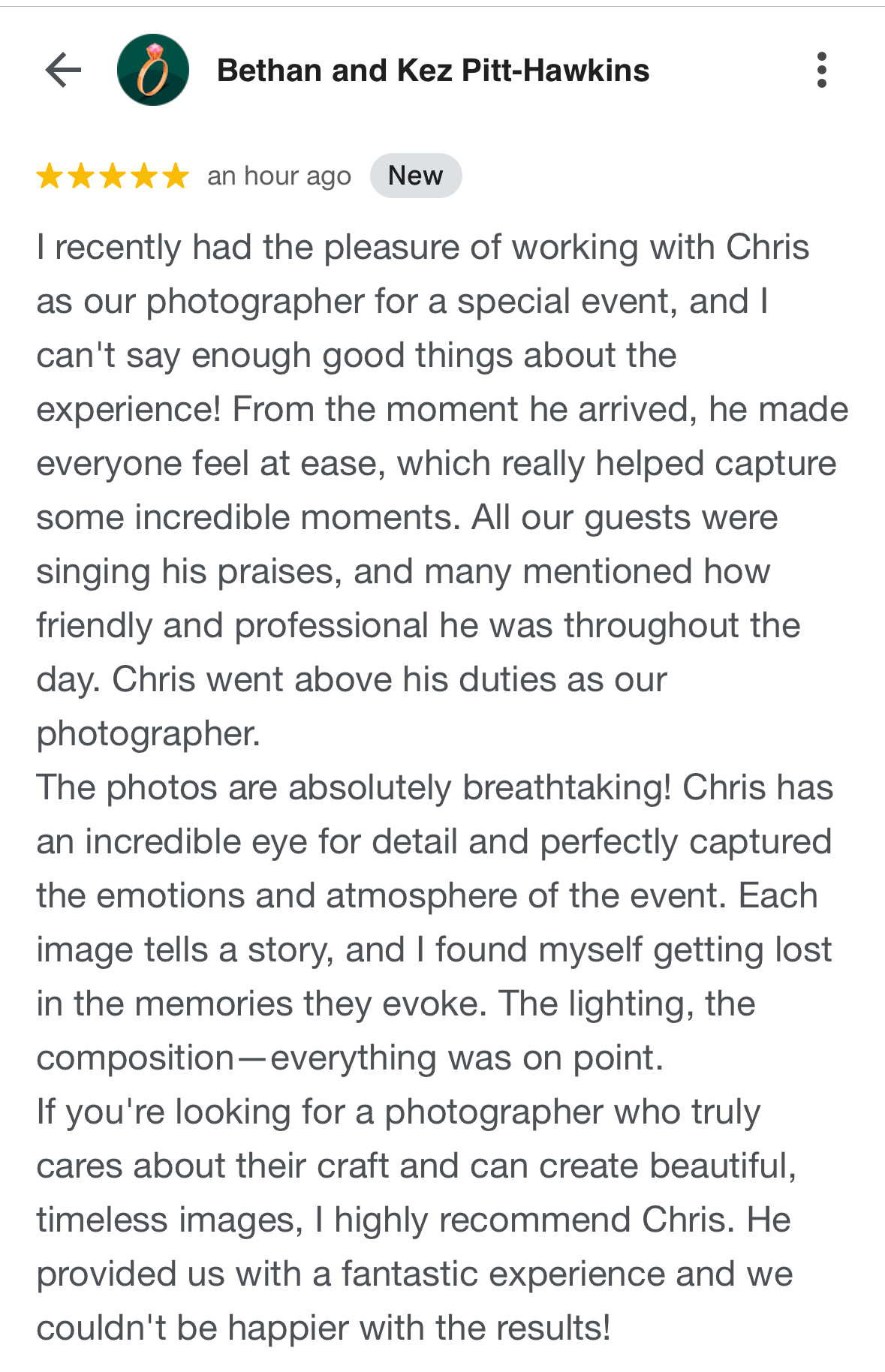Tap the ring profile avatar
This screenshot has width=885, height=1372.
tap(153, 70)
